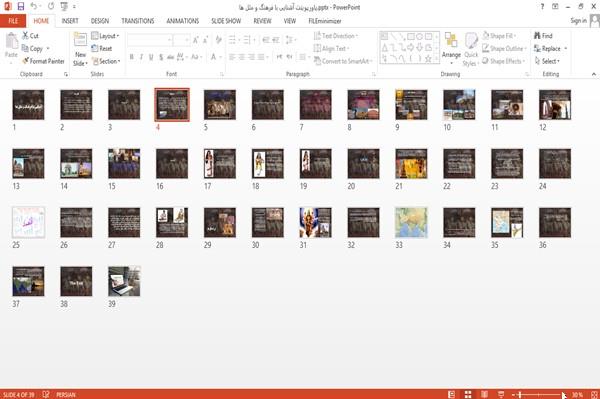Select the Format Painter tool
600x399 pixels.
click(43, 61)
